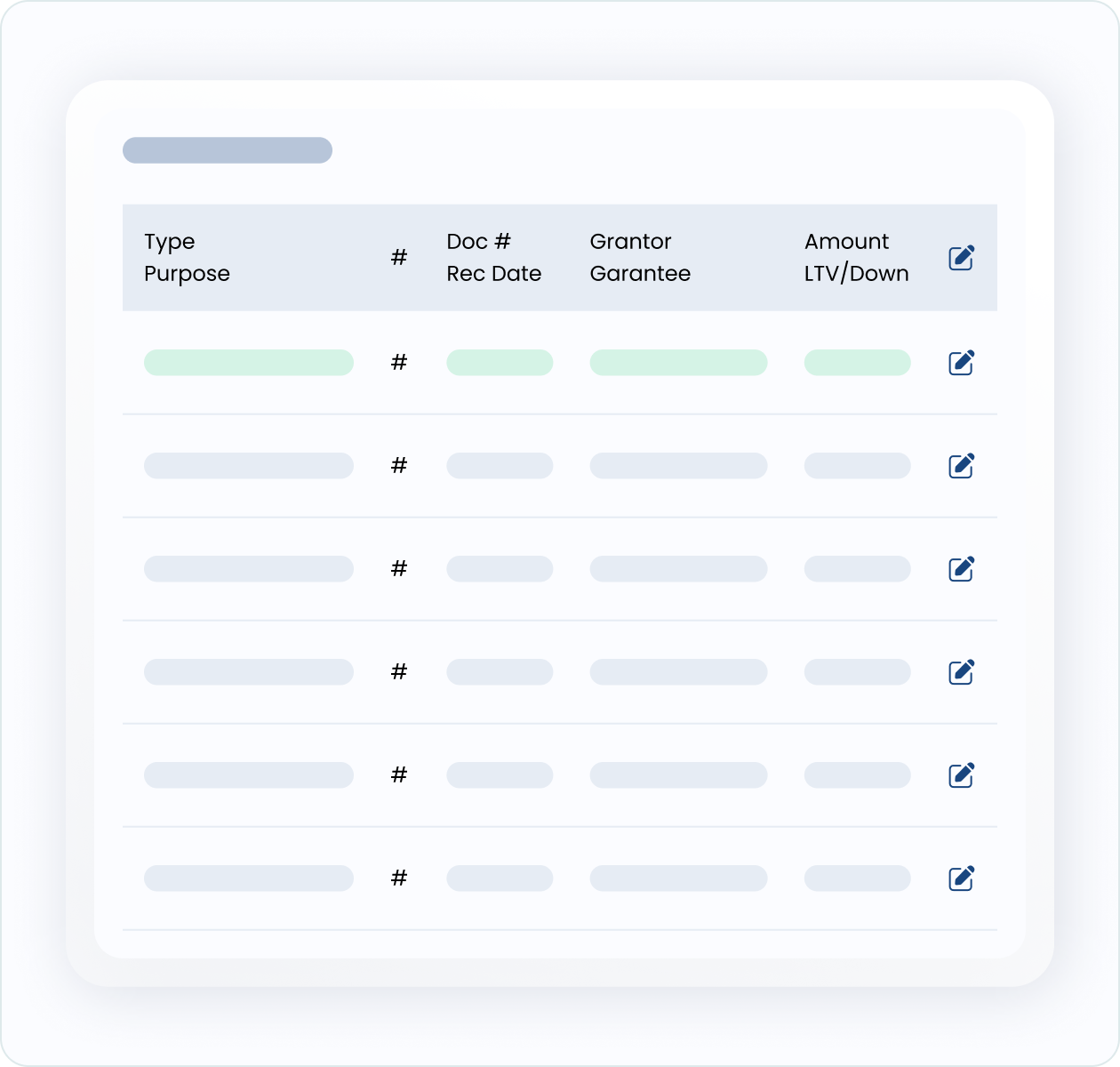Click the Doc # Rec Date column header
Screen dimensions: 1120x1067
(x=493, y=258)
